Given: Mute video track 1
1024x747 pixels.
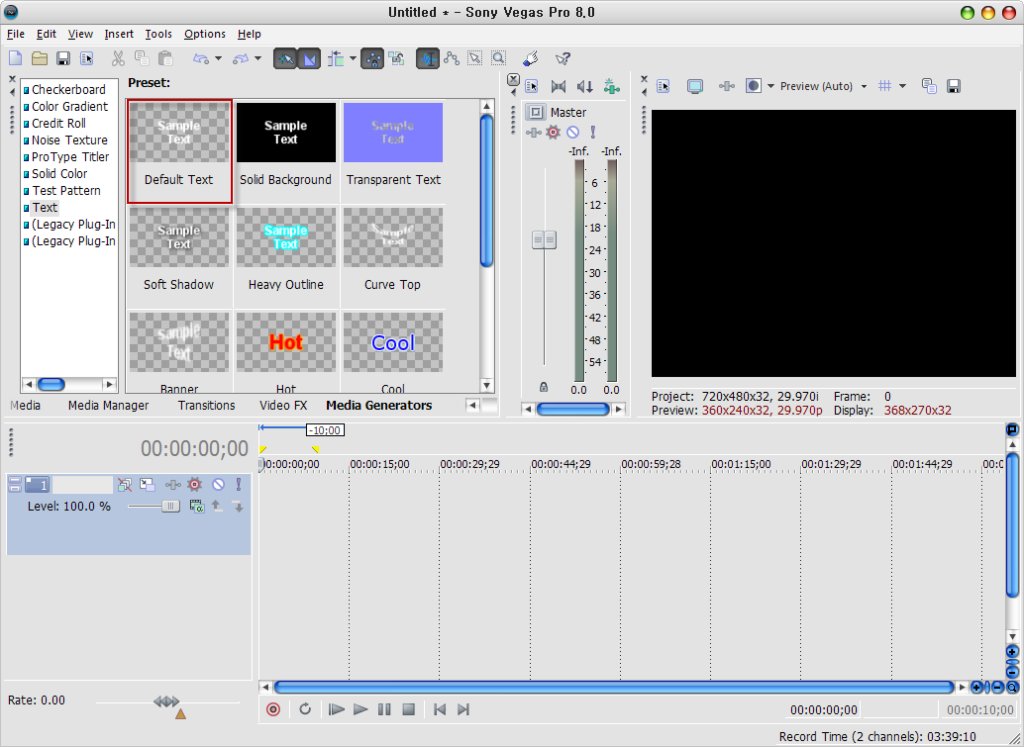Looking at the screenshot, I should click(218, 485).
